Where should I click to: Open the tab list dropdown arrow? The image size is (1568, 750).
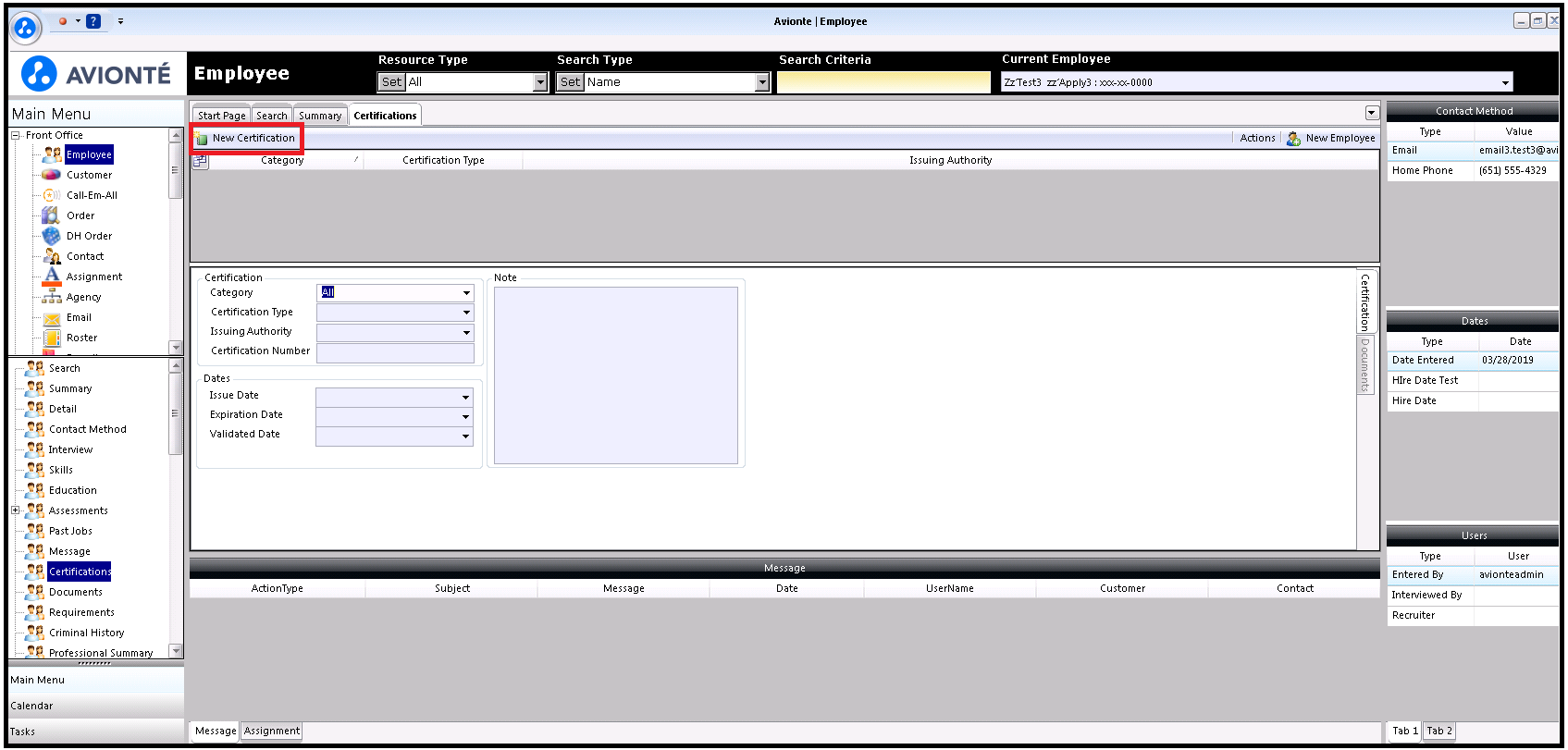point(1372,113)
